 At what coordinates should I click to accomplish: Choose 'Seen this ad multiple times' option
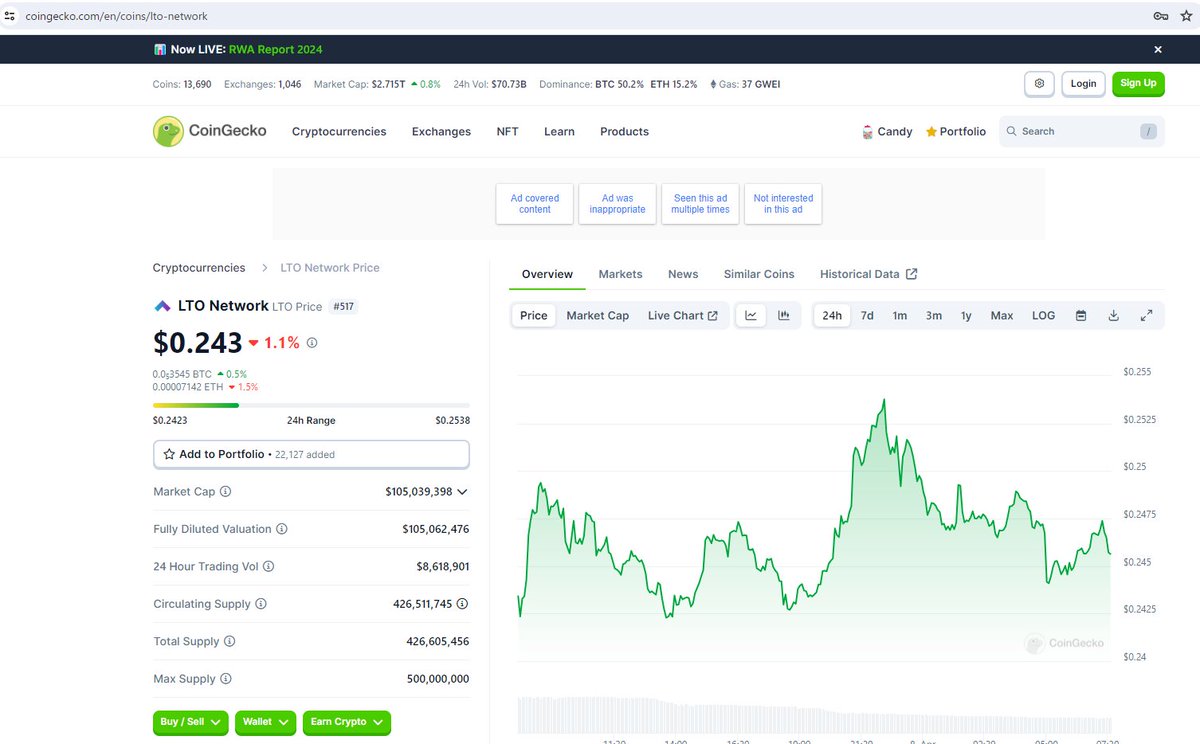point(700,204)
